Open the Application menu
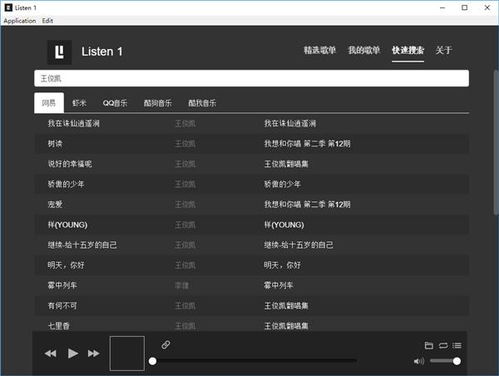The image size is (499, 376). coord(20,21)
